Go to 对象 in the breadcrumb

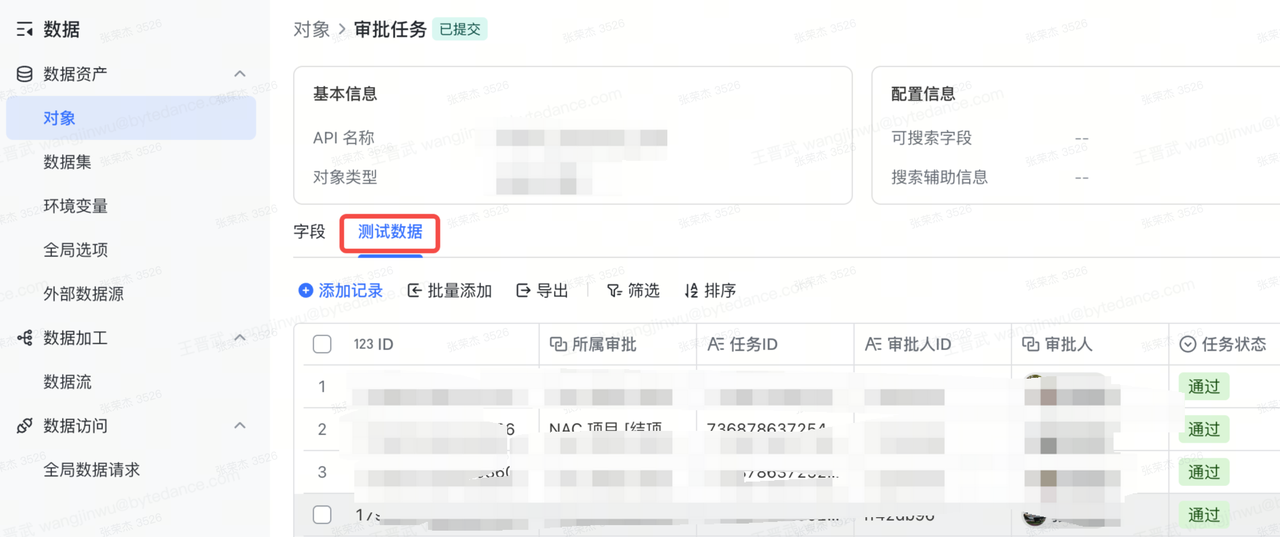(311, 29)
